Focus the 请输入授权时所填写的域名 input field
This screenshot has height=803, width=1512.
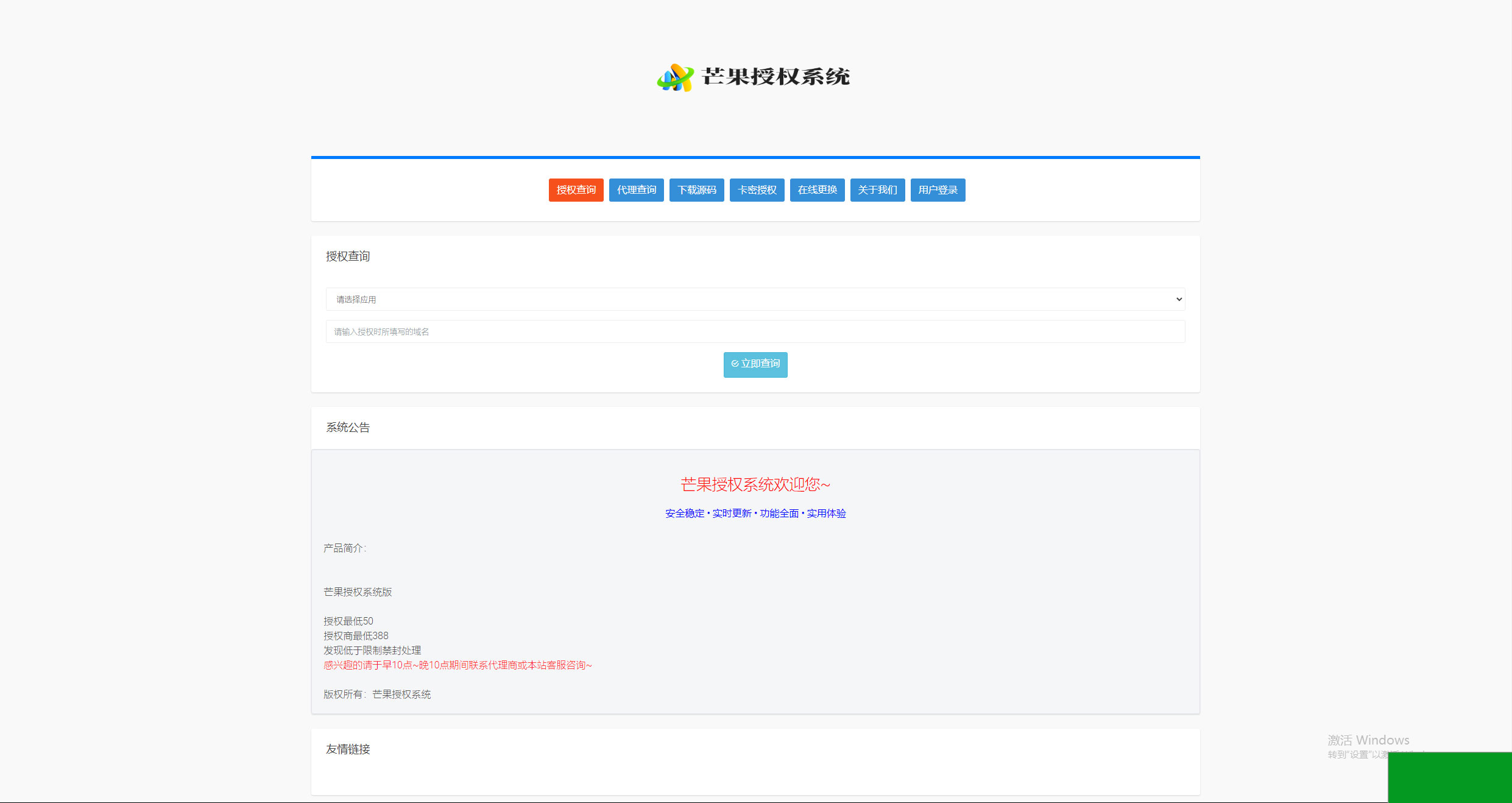point(755,331)
